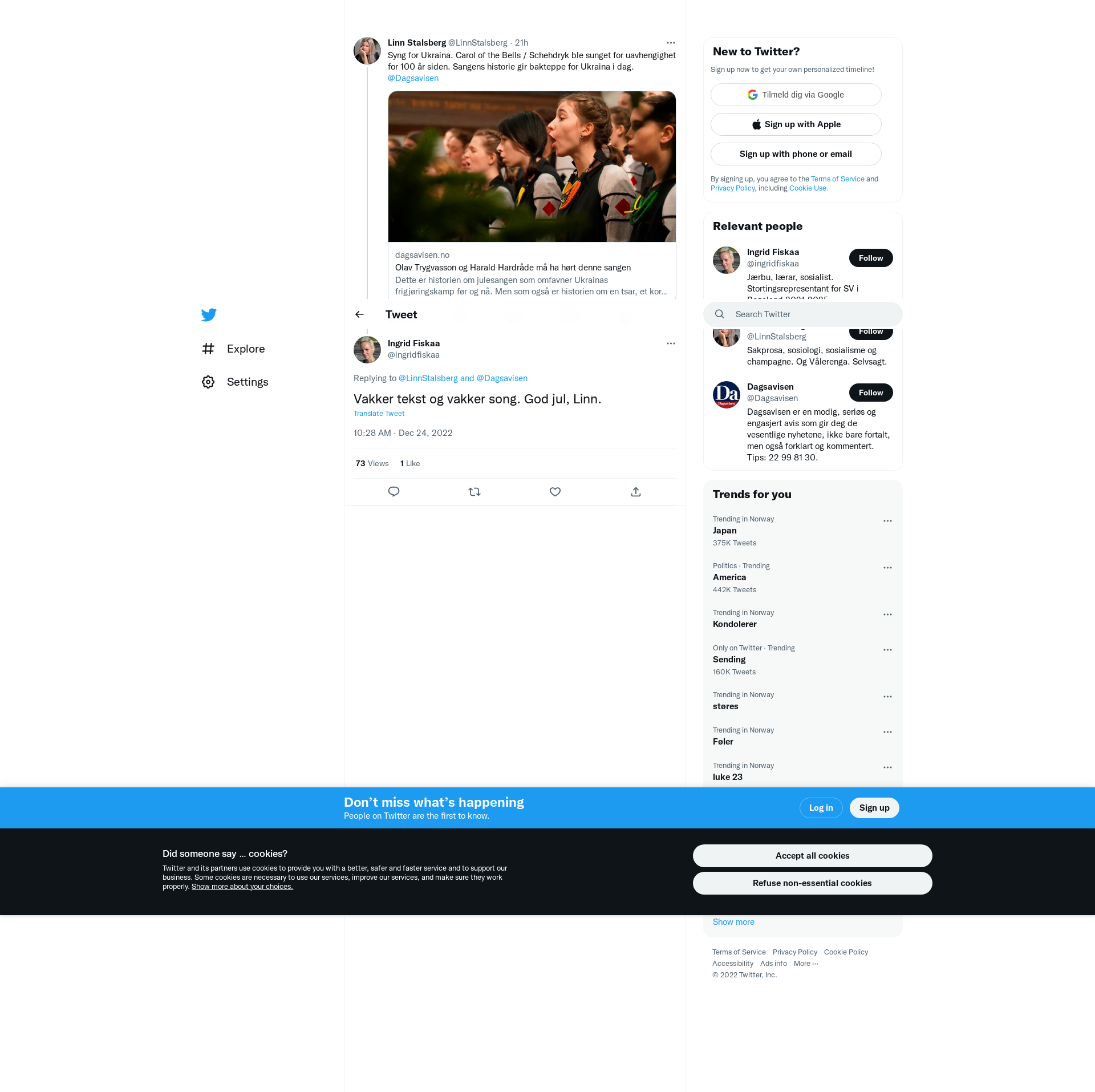Click Sign up with Apple
Viewport: 1095px width, 1092px height.
[x=796, y=124]
